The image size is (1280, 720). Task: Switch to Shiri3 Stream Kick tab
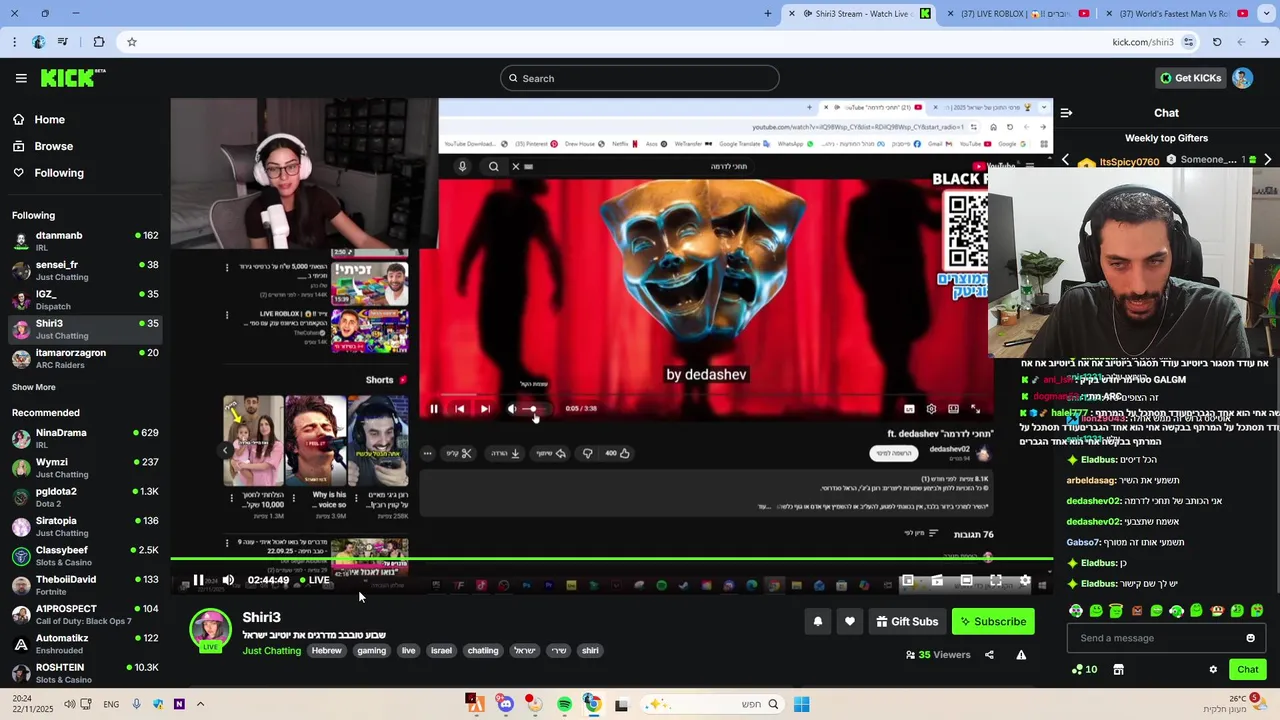tap(860, 13)
